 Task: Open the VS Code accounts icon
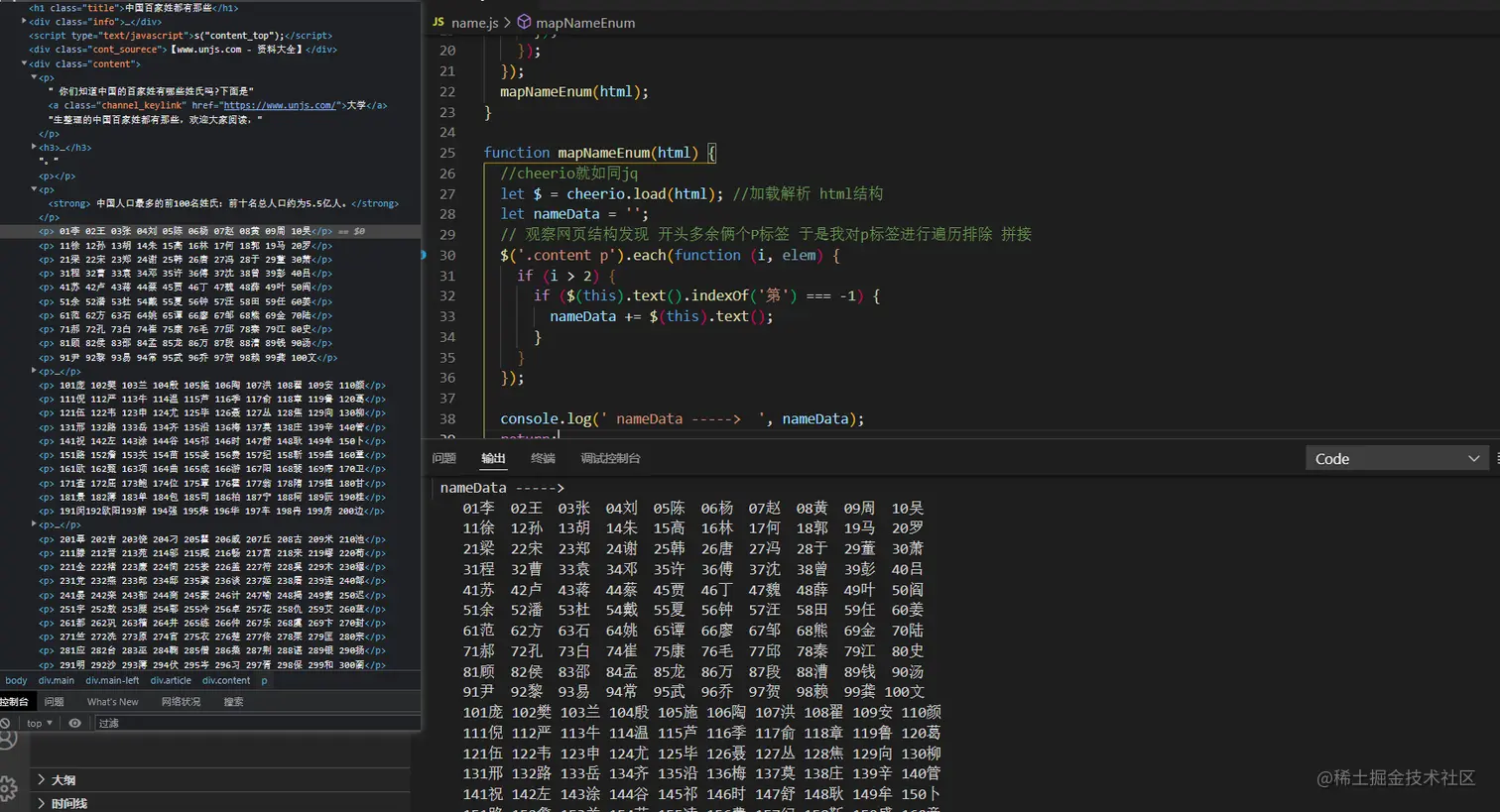(x=7, y=742)
